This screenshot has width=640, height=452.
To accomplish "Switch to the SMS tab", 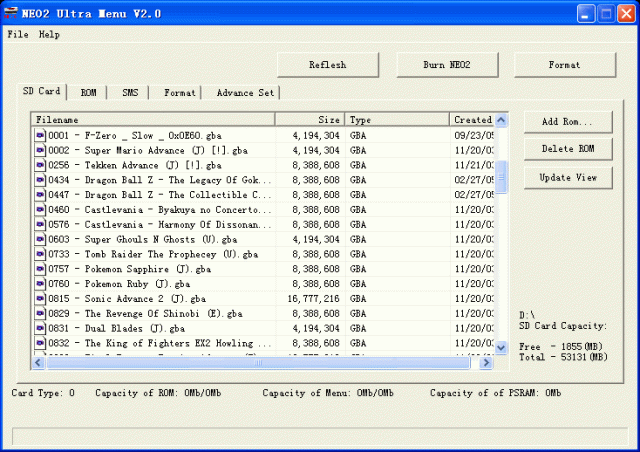I will (130, 93).
